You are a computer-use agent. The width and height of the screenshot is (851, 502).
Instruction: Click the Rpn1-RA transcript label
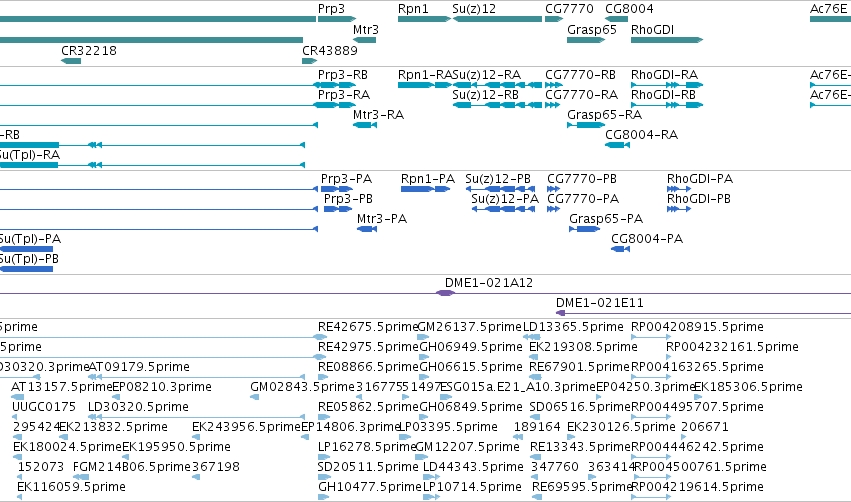(x=425, y=74)
